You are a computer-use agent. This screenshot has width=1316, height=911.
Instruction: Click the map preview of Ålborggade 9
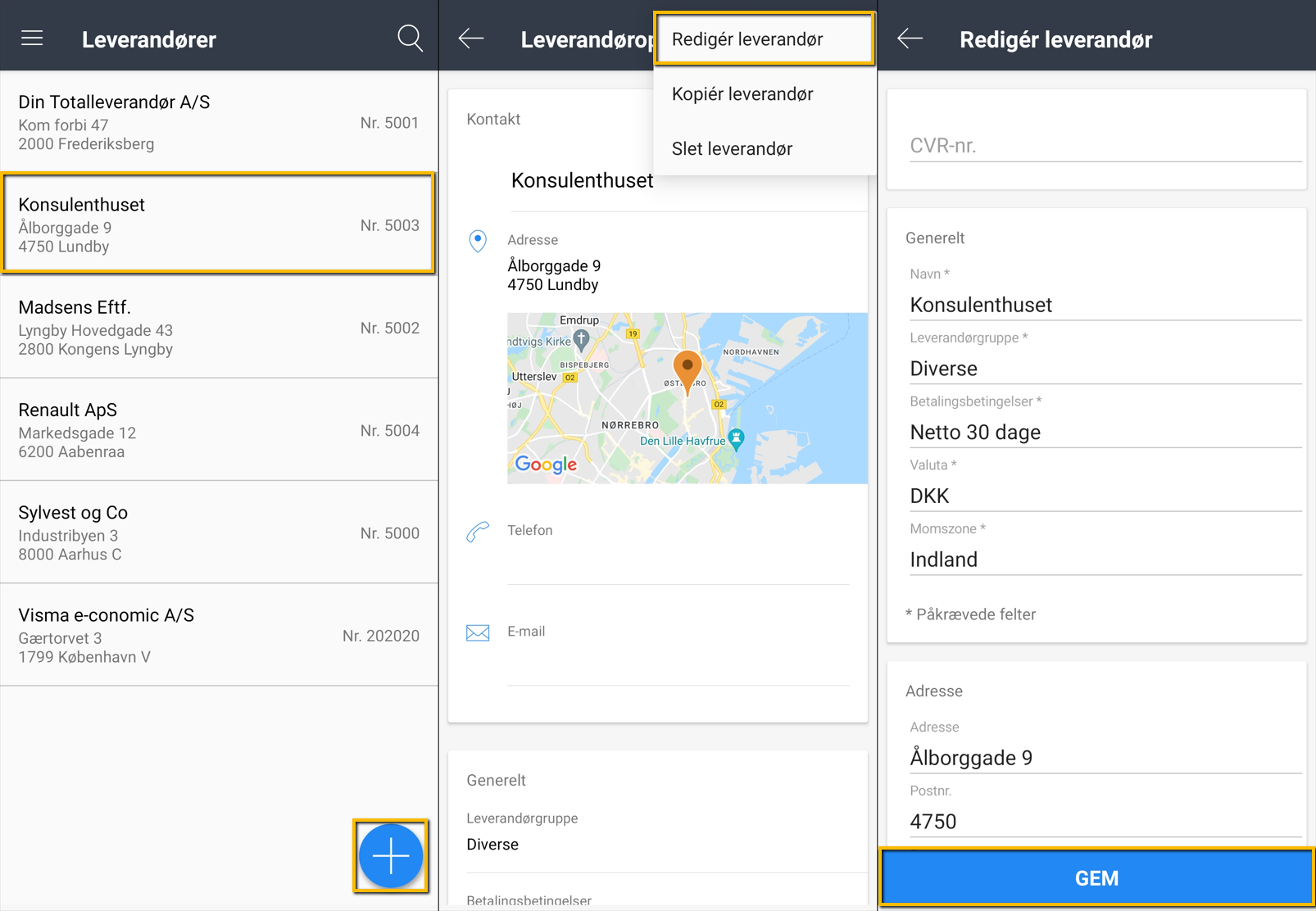(687, 397)
